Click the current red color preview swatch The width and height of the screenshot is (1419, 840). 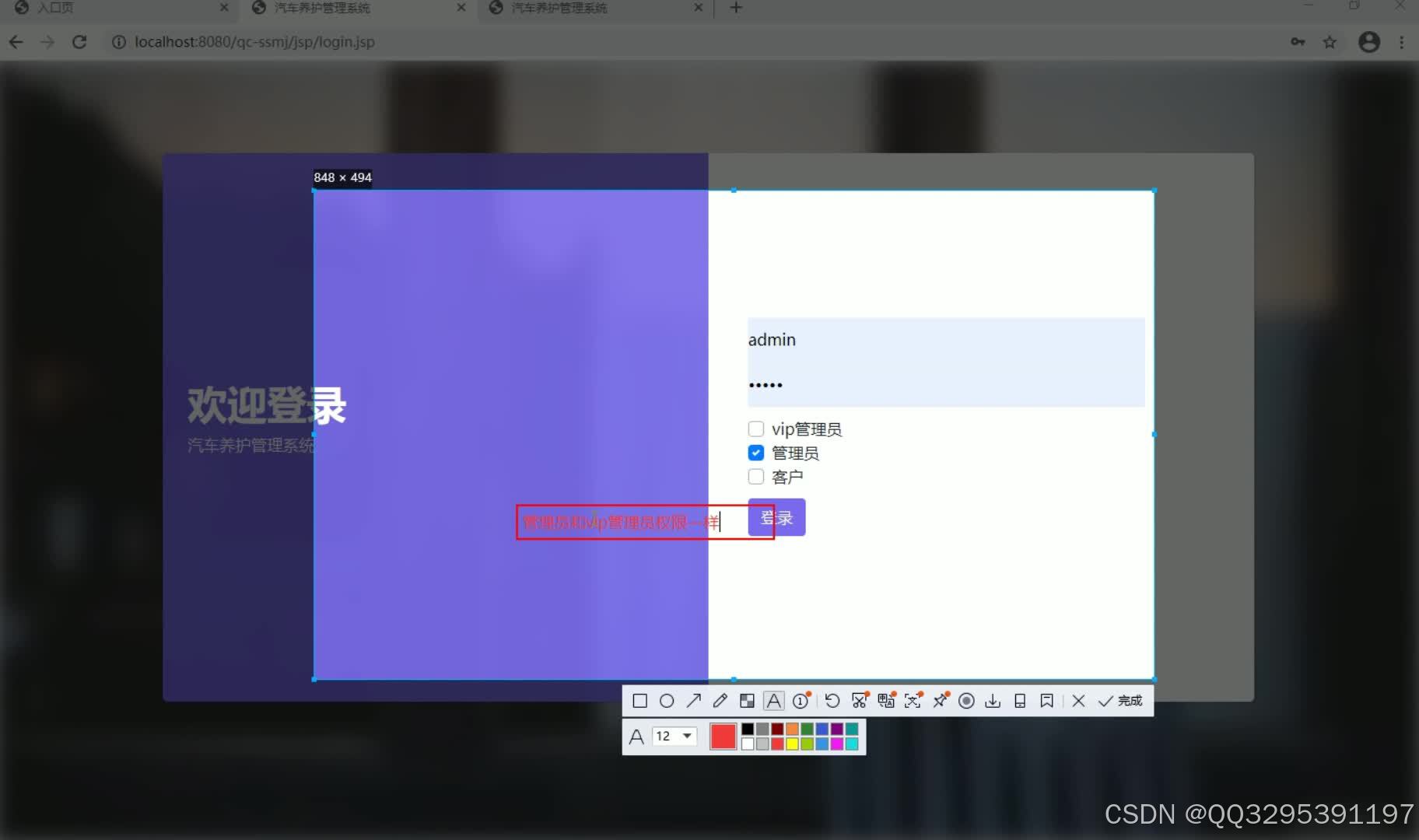[x=723, y=737]
